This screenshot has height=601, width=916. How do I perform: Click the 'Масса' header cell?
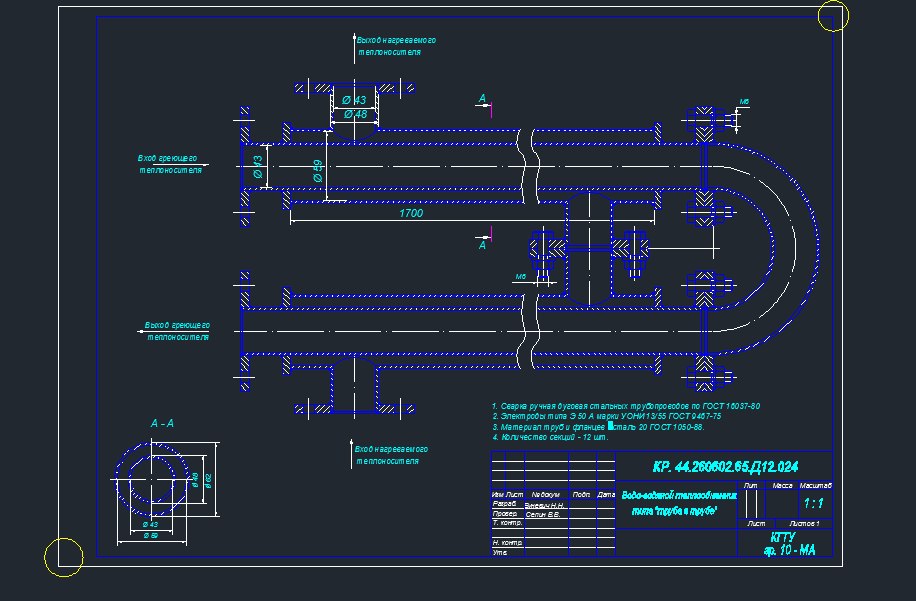pyautogui.click(x=782, y=485)
